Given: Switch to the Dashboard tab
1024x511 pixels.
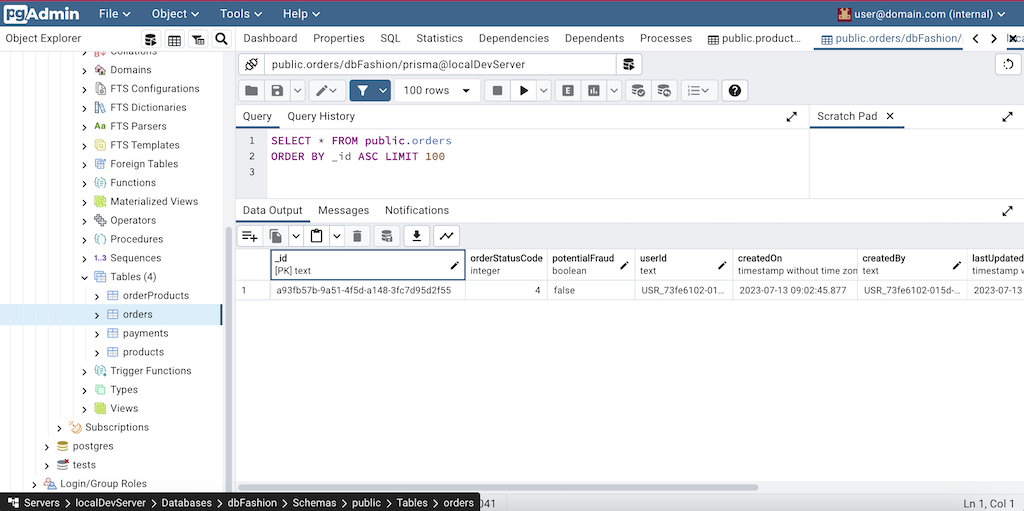Looking at the screenshot, I should coord(270,39).
